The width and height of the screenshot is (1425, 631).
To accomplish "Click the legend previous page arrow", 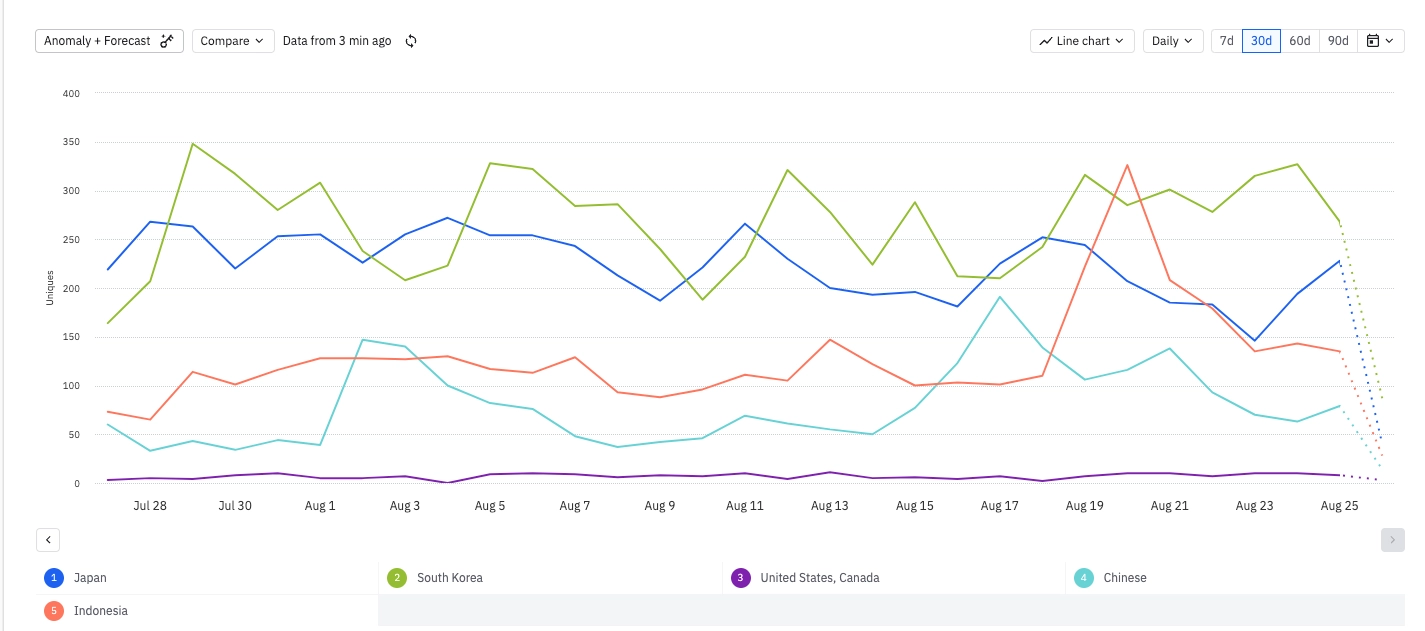I will [48, 540].
